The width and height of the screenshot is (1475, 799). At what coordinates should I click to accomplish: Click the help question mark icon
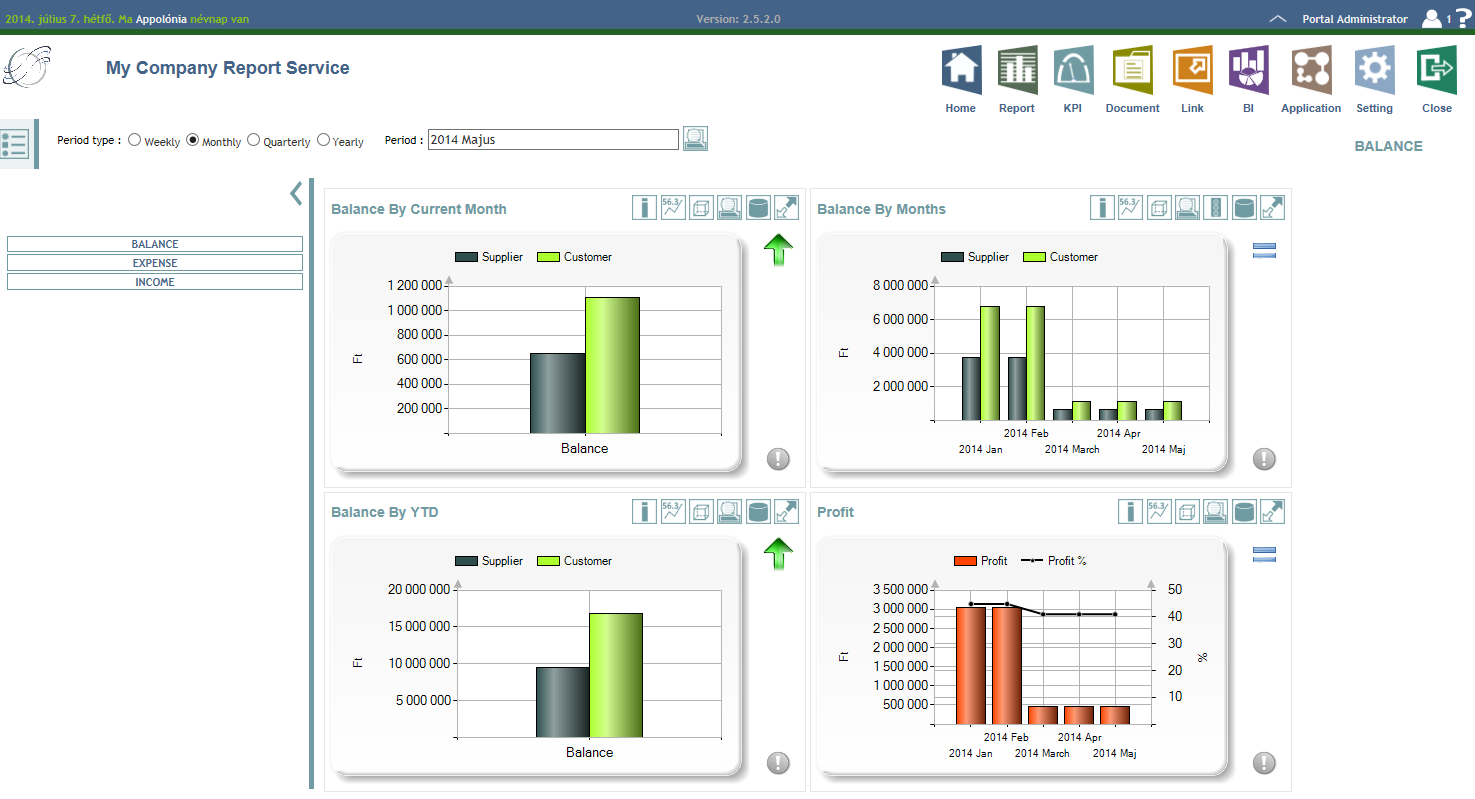pyautogui.click(x=1463, y=18)
